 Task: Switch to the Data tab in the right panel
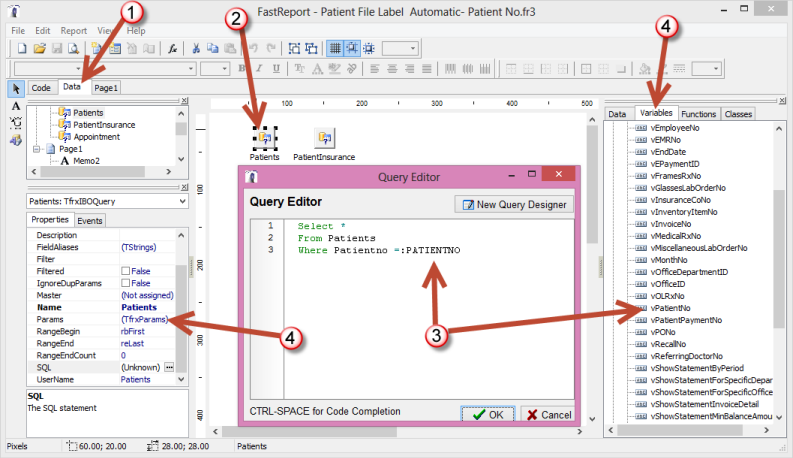[x=617, y=114]
